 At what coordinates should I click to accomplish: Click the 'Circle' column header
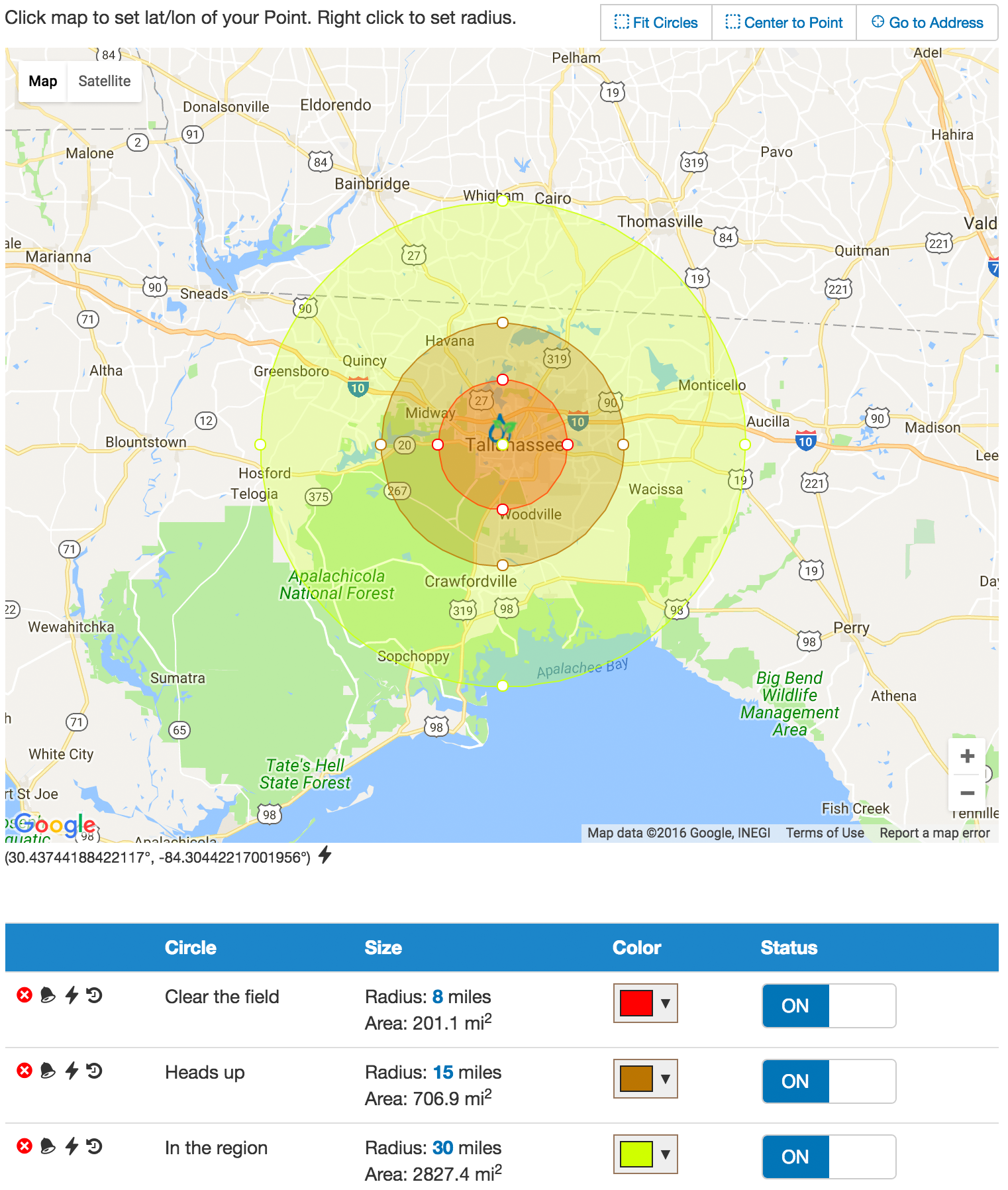[x=191, y=947]
